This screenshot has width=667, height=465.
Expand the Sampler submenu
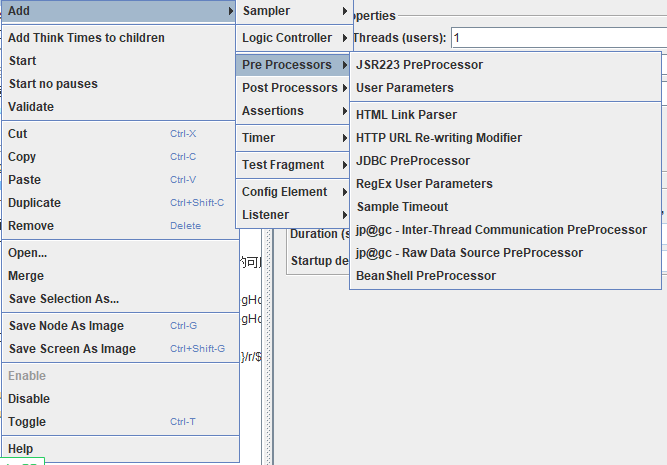(x=294, y=11)
